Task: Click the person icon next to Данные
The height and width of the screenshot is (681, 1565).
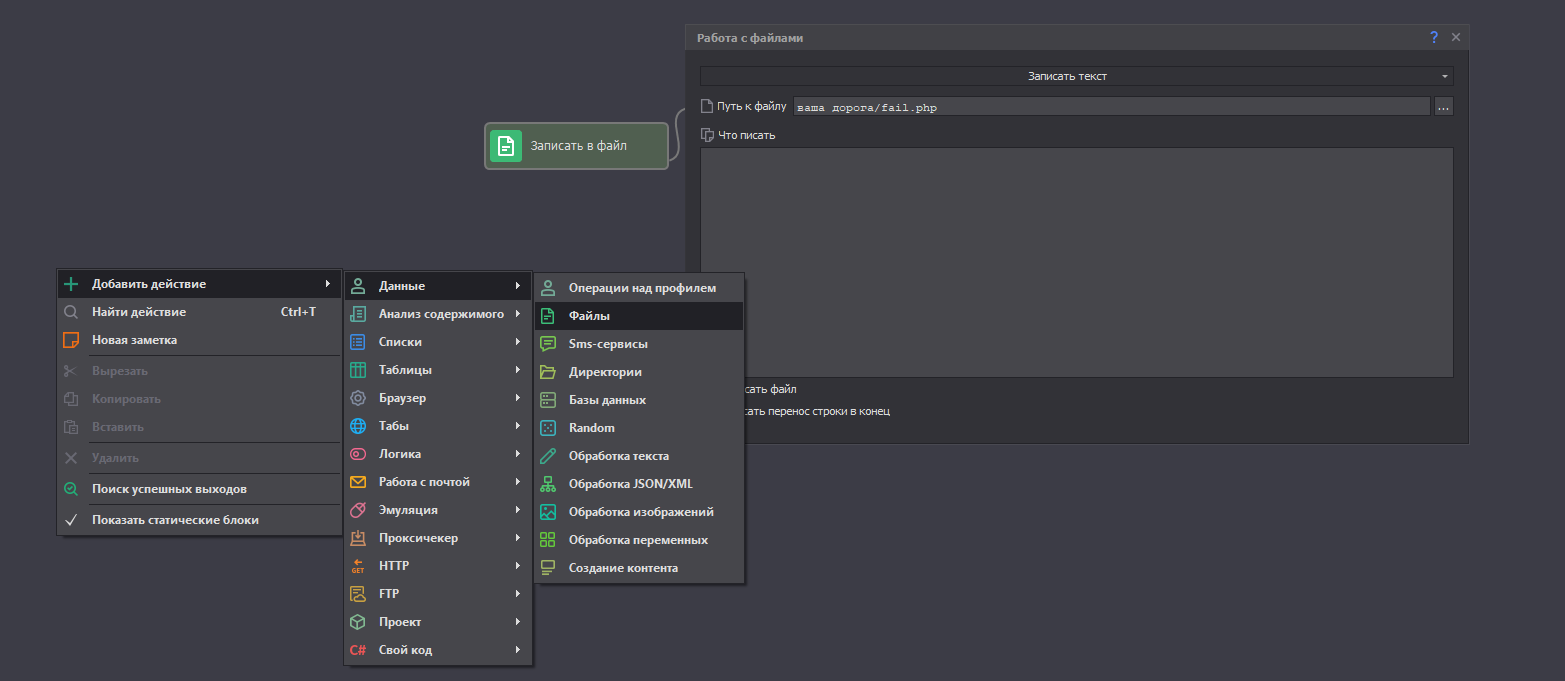Action: click(358, 286)
